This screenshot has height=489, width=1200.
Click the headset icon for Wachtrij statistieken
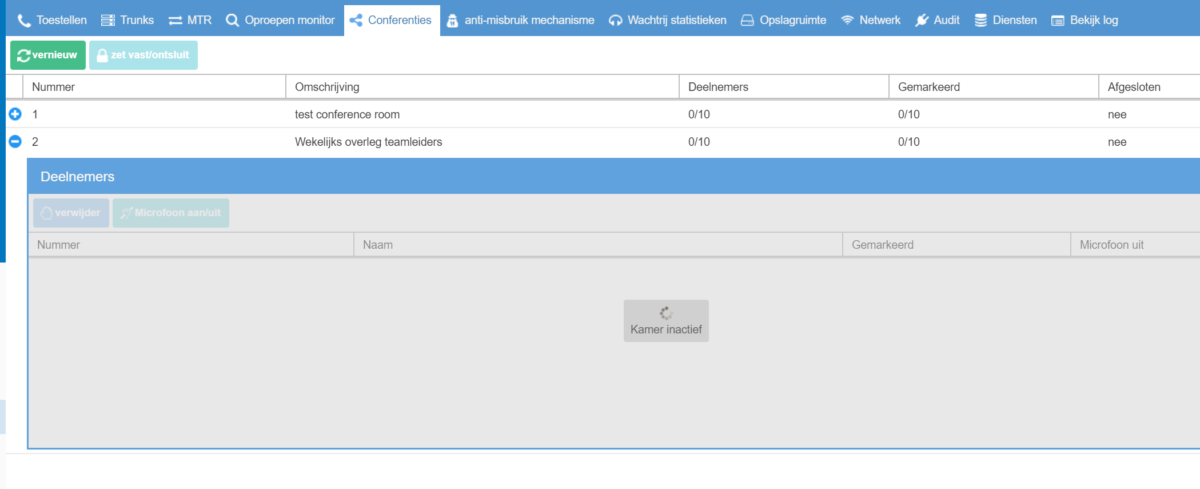click(x=615, y=20)
